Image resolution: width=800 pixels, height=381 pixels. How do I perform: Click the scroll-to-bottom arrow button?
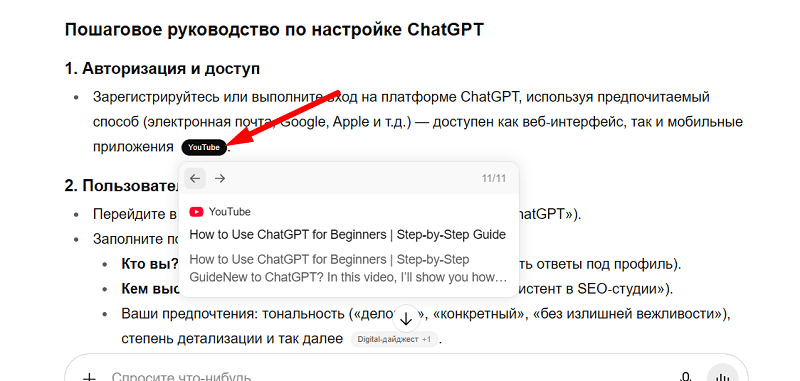pyautogui.click(x=406, y=319)
